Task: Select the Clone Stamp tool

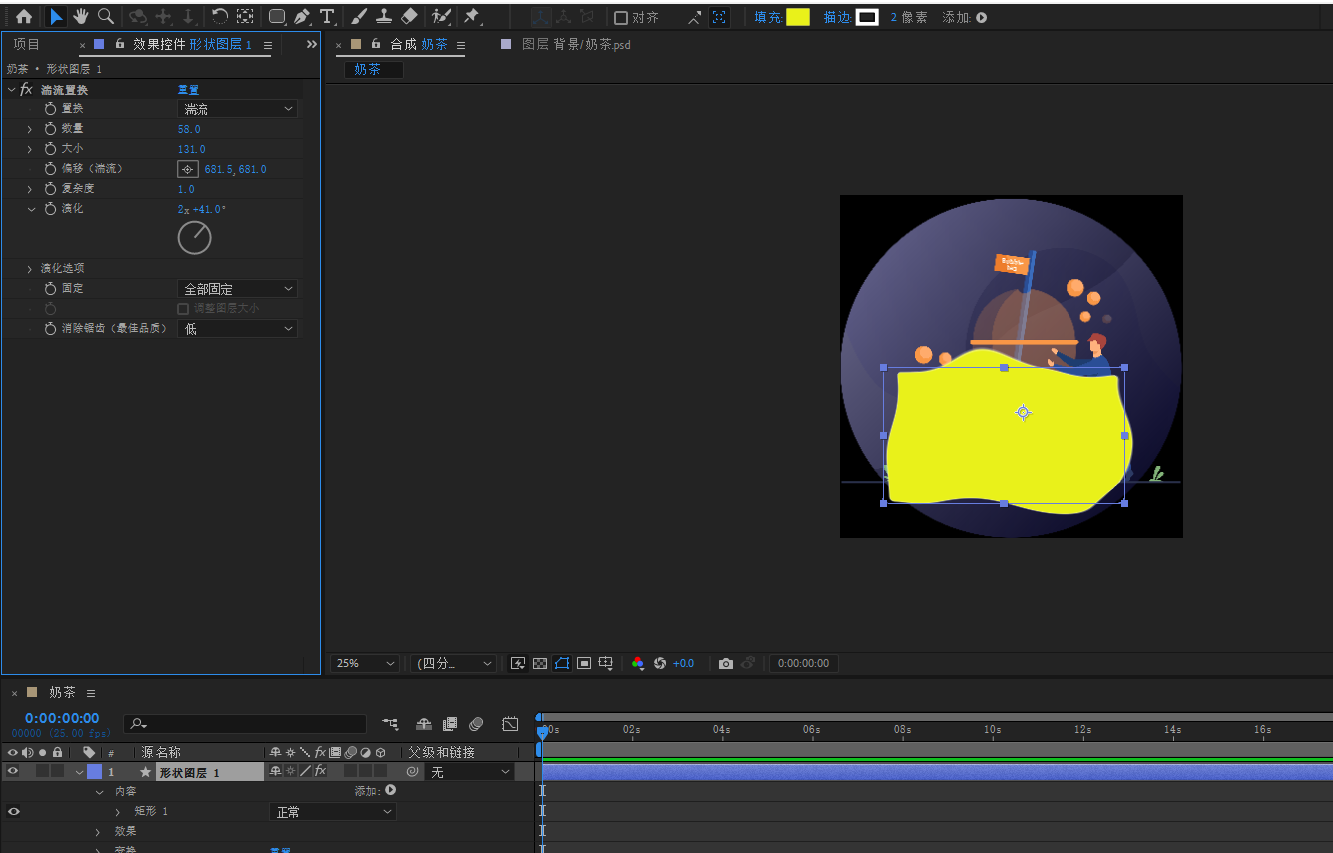Action: tap(383, 17)
